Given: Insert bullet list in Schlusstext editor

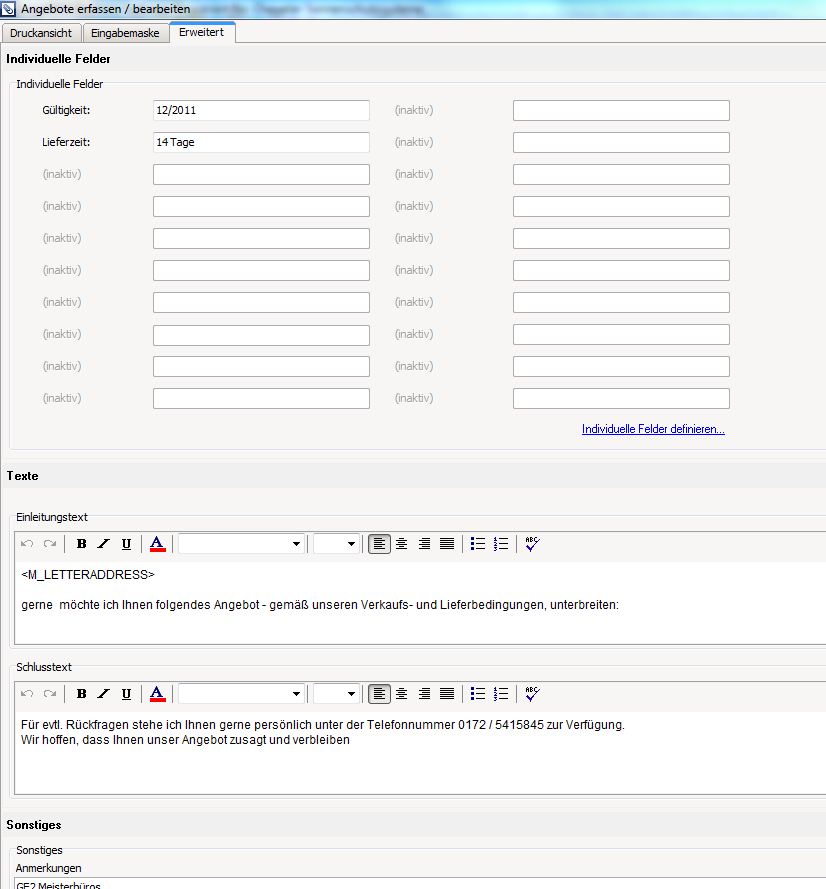Looking at the screenshot, I should (x=478, y=693).
